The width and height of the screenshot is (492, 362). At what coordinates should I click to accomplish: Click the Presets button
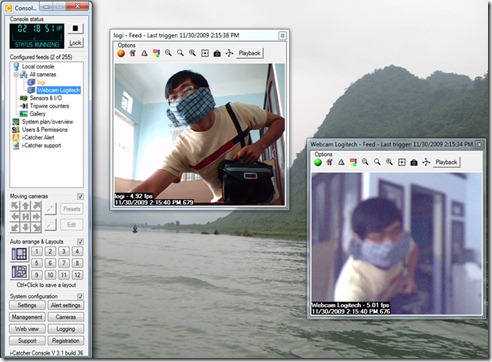tap(72, 209)
